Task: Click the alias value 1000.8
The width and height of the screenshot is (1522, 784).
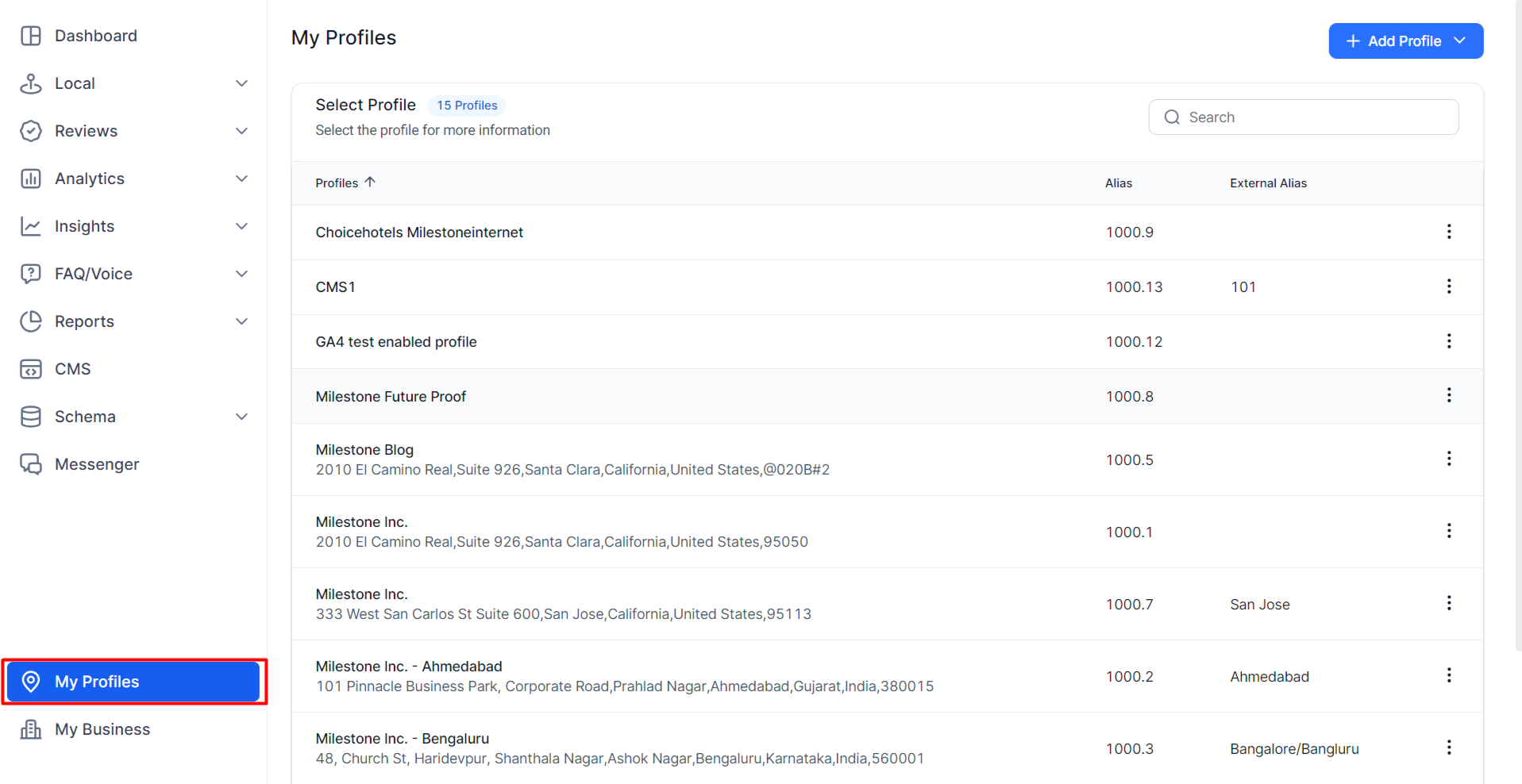Action: click(1130, 397)
